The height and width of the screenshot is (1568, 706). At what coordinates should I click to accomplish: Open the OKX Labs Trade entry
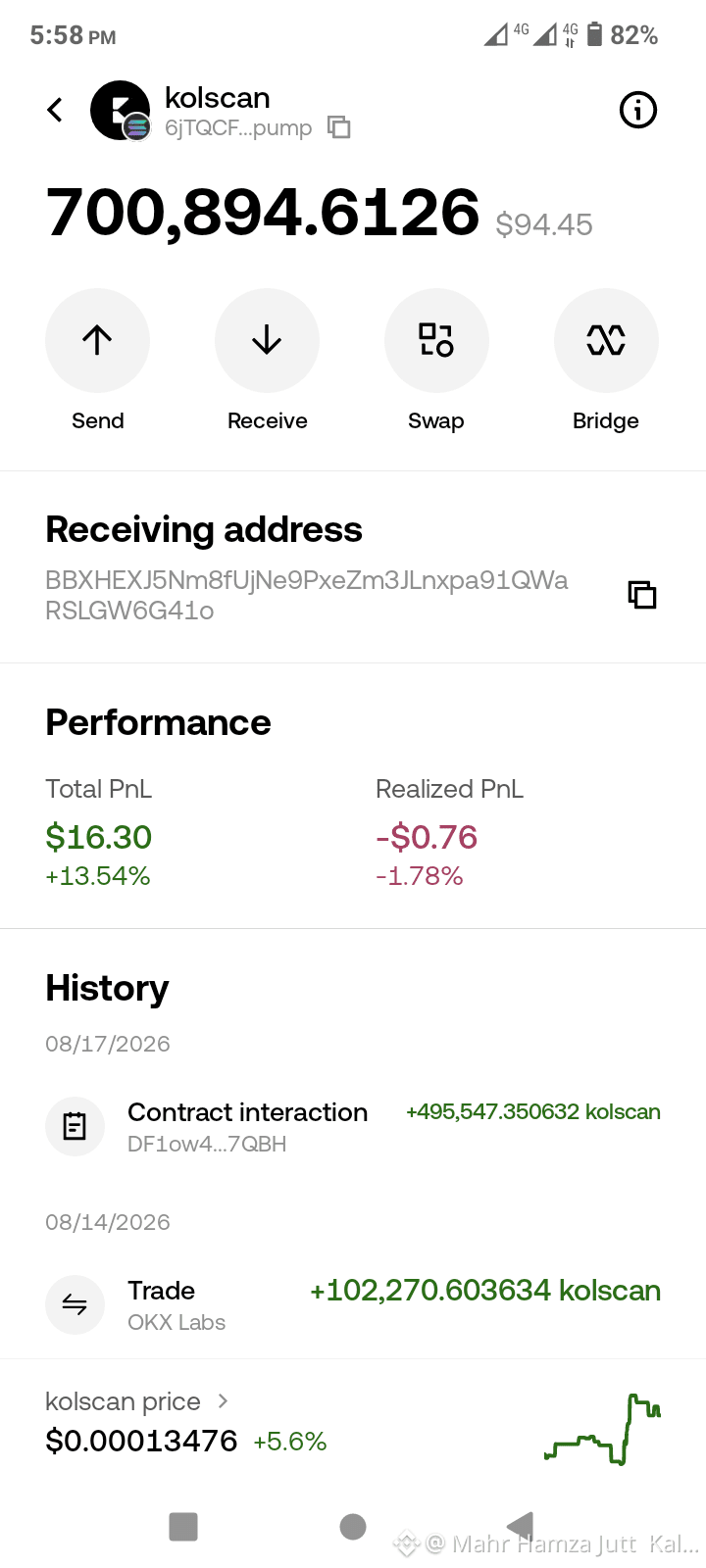coord(353,1305)
